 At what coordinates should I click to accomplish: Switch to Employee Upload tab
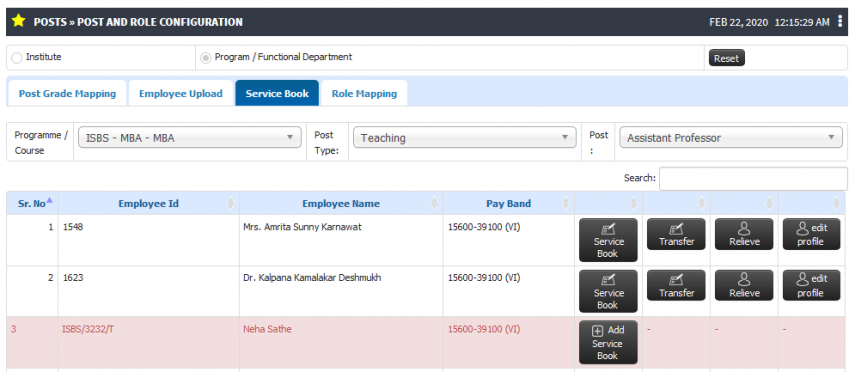point(180,93)
